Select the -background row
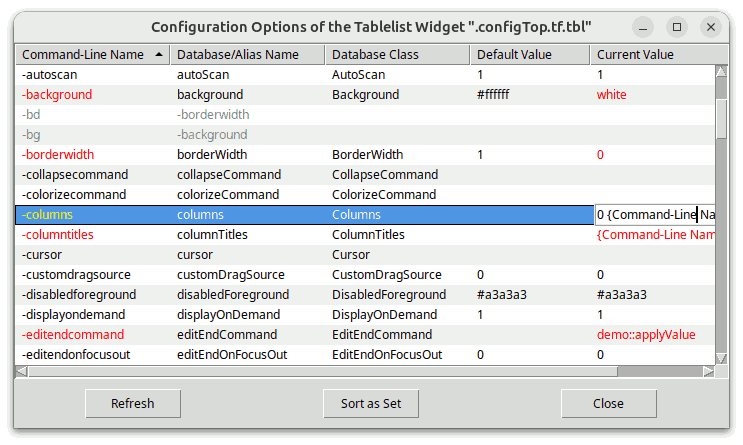743x445 pixels. point(90,95)
